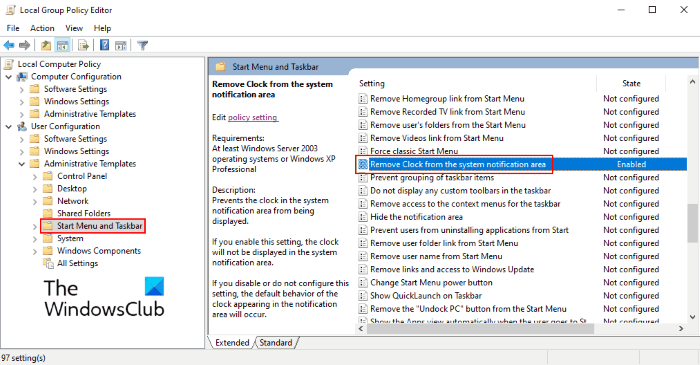Viewport: 700px width, 365px height.
Task: Select Do not display any custom toolbars
Action: [x=460, y=191]
